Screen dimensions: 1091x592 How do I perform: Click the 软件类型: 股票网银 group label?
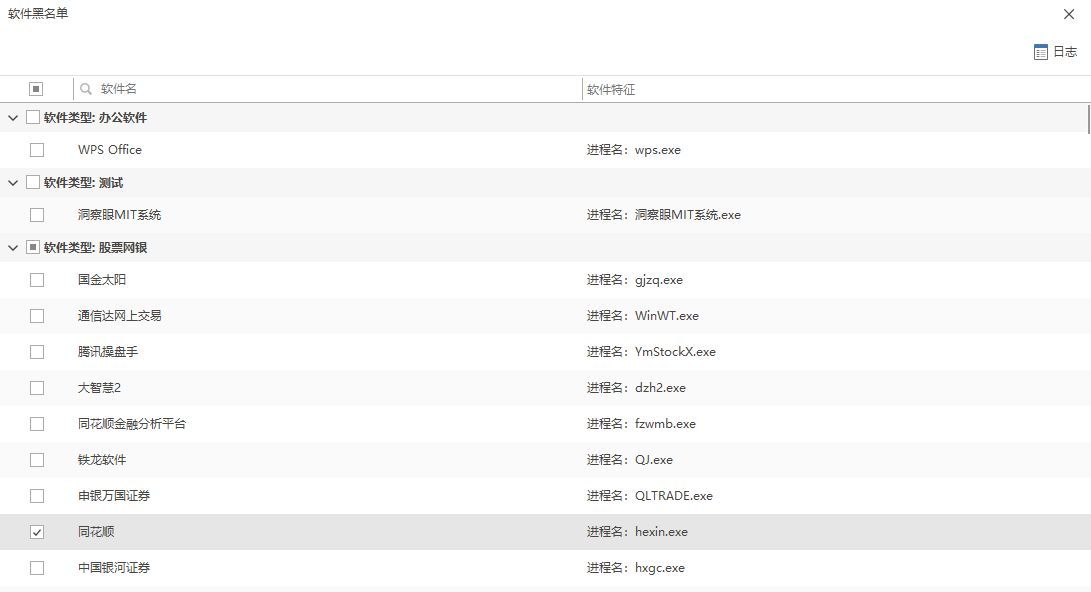point(95,248)
